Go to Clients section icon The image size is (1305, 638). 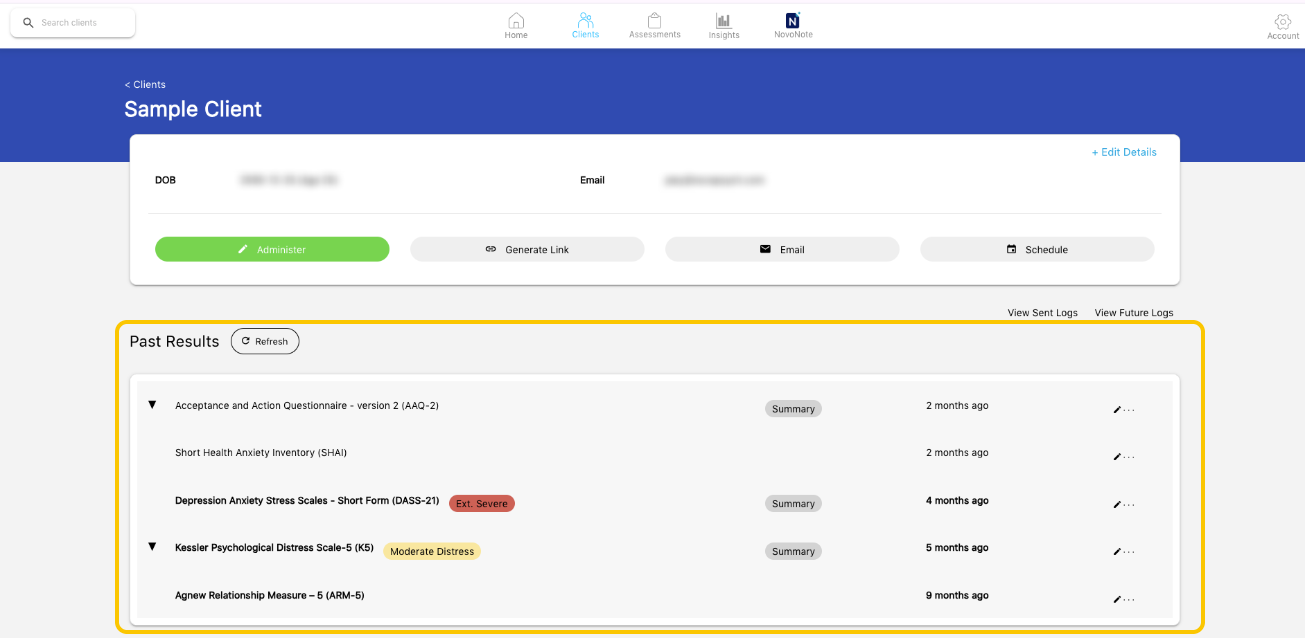click(x=586, y=20)
